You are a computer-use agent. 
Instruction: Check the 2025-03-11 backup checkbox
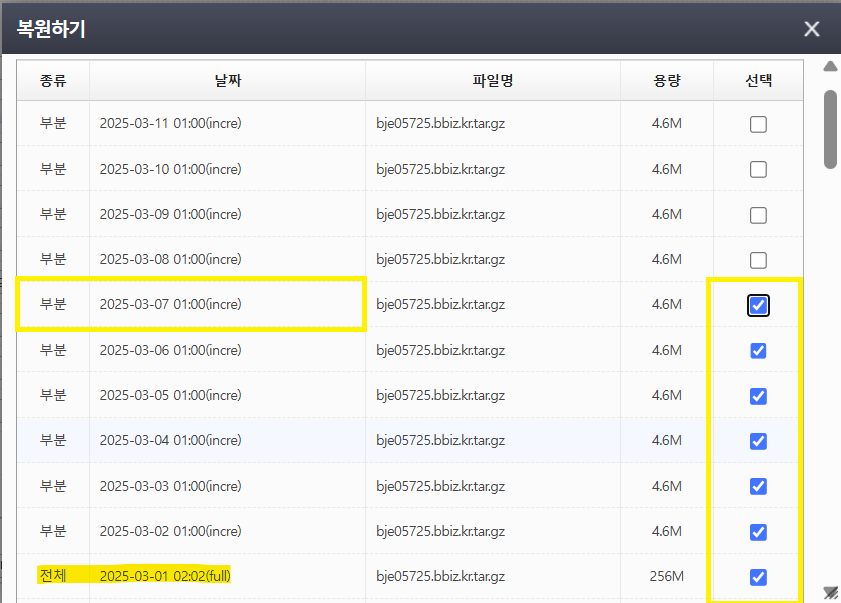point(758,124)
